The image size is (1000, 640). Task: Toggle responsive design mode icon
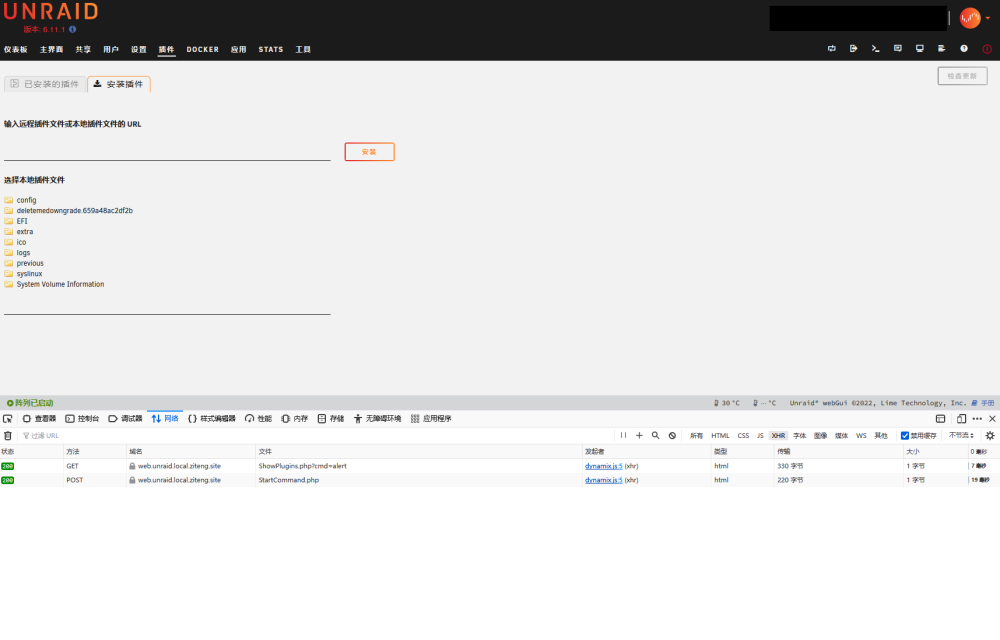961,419
